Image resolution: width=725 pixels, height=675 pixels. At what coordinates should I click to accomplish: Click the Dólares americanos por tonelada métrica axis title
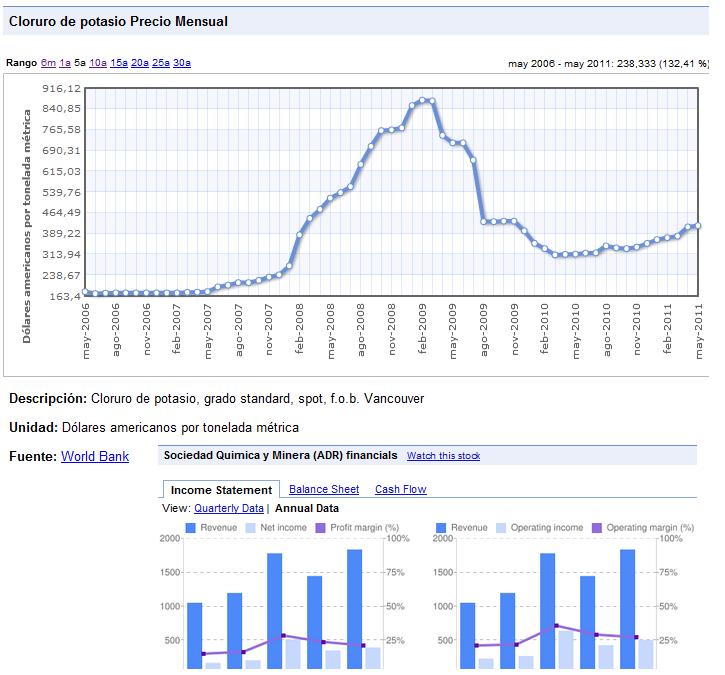pyautogui.click(x=27, y=226)
